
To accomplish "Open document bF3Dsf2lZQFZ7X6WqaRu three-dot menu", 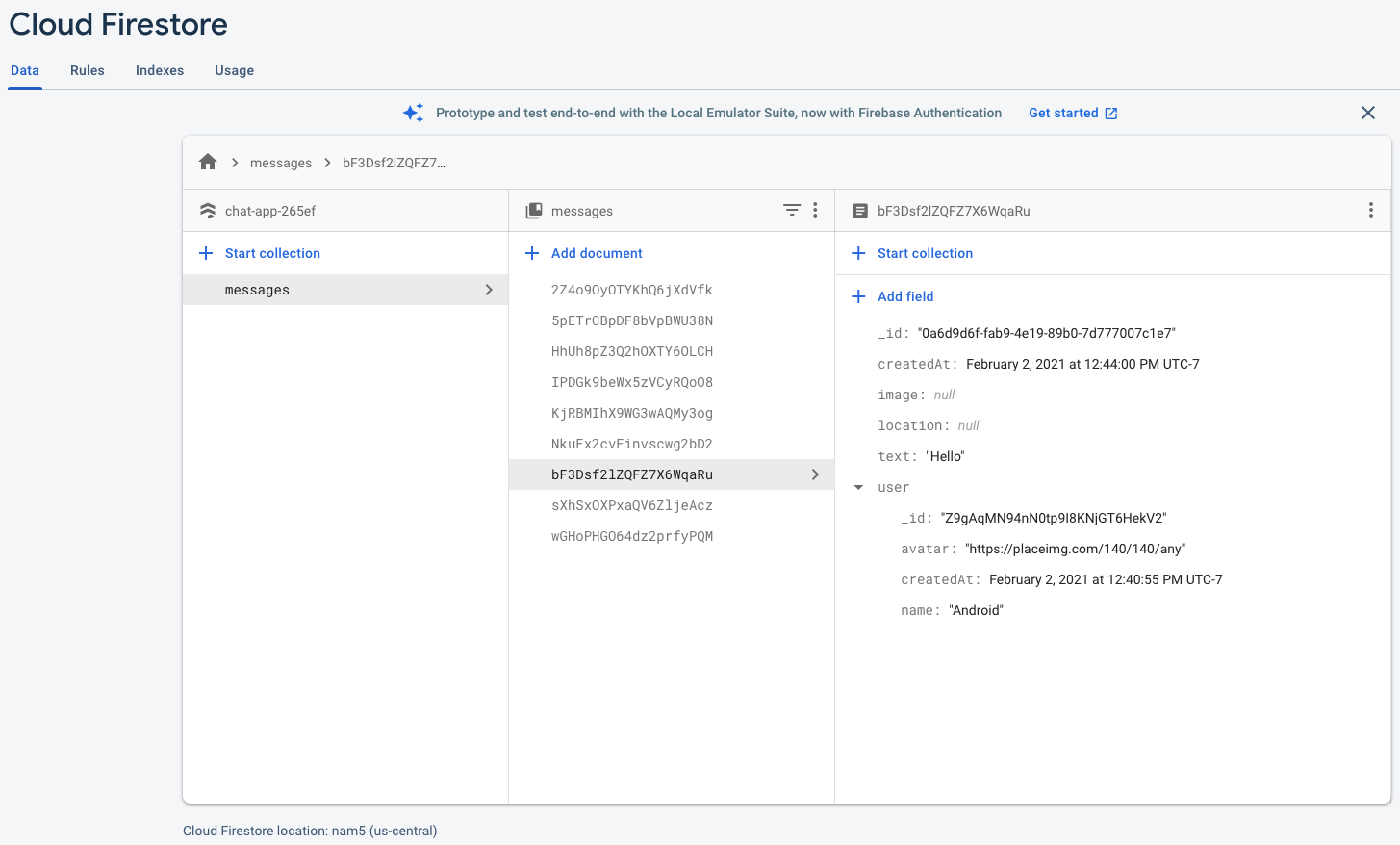I will pyautogui.click(x=1371, y=210).
